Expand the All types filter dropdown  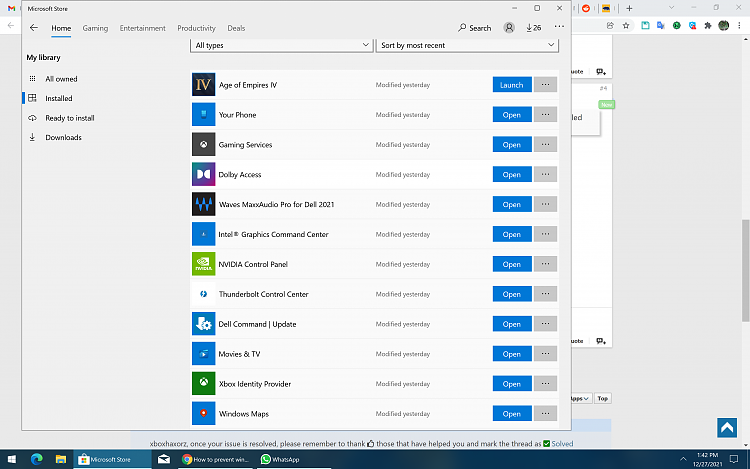point(281,45)
